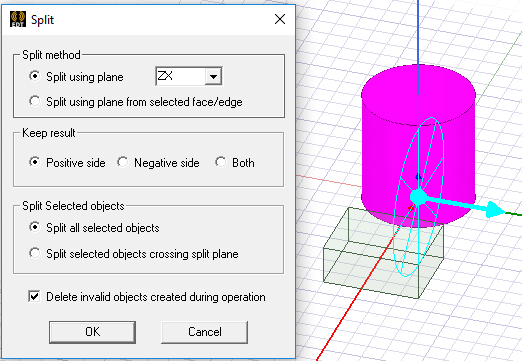Click the cyan split plane origin sphere

[418, 197]
